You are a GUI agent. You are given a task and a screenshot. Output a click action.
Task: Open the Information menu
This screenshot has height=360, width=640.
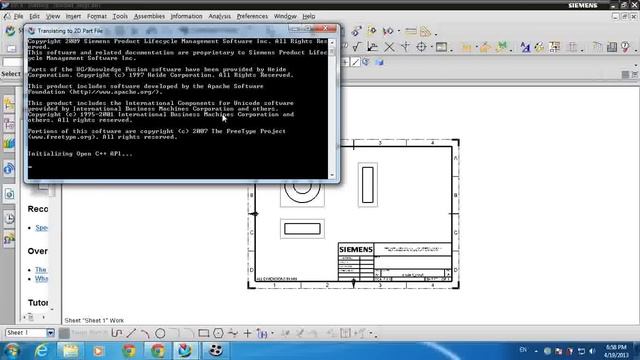(x=187, y=16)
